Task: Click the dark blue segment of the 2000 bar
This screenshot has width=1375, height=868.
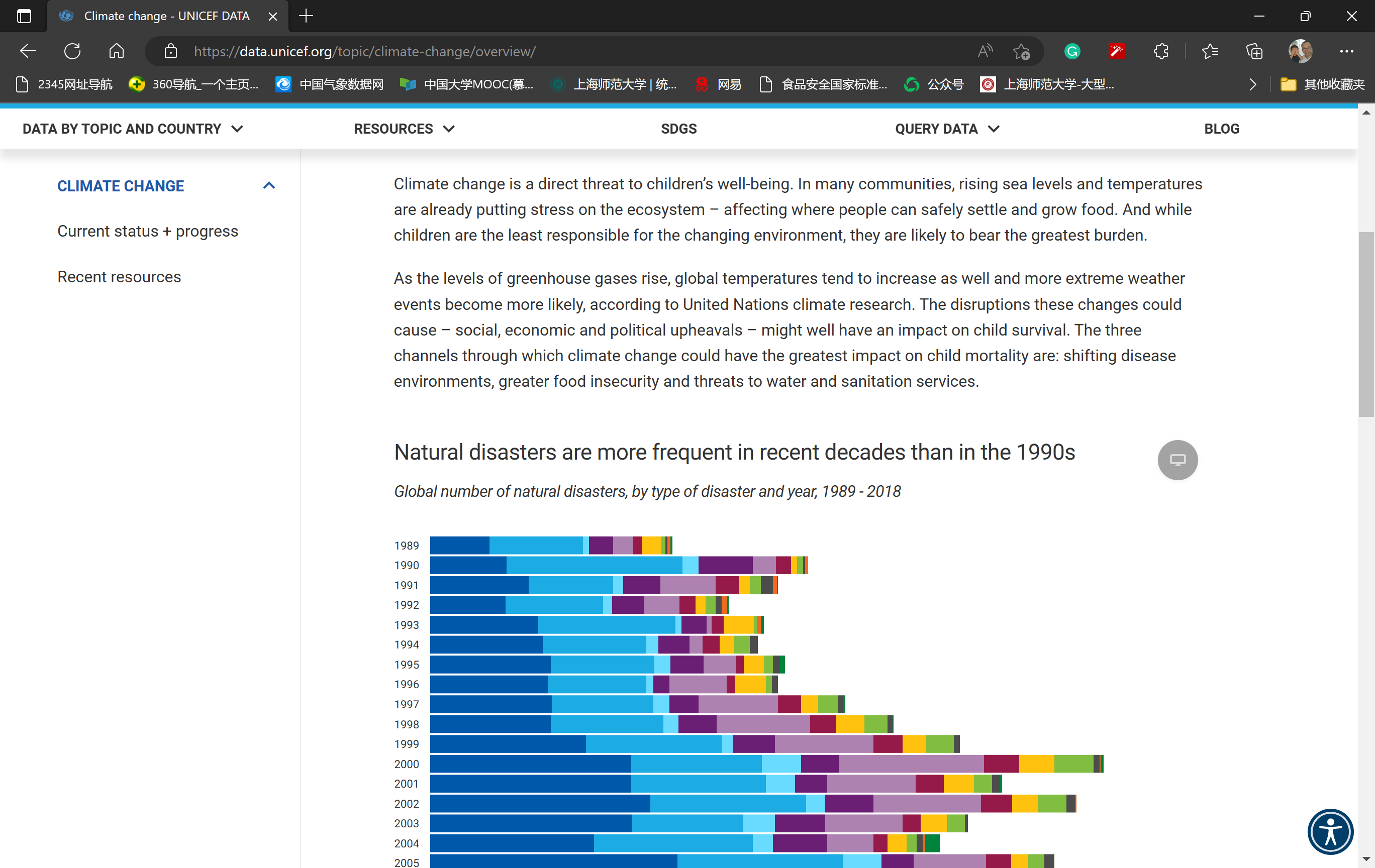Action: click(x=530, y=764)
